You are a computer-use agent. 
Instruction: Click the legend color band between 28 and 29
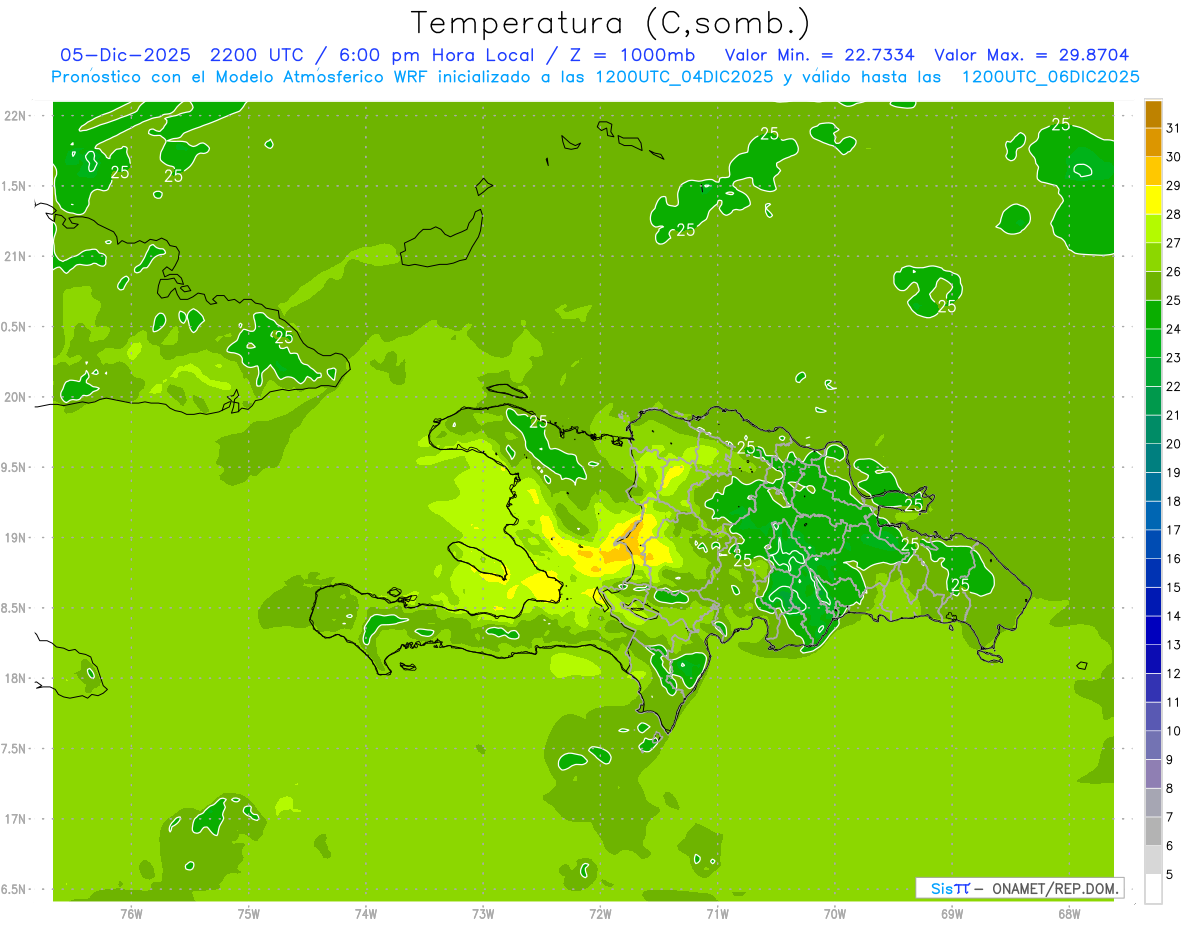coord(1153,200)
